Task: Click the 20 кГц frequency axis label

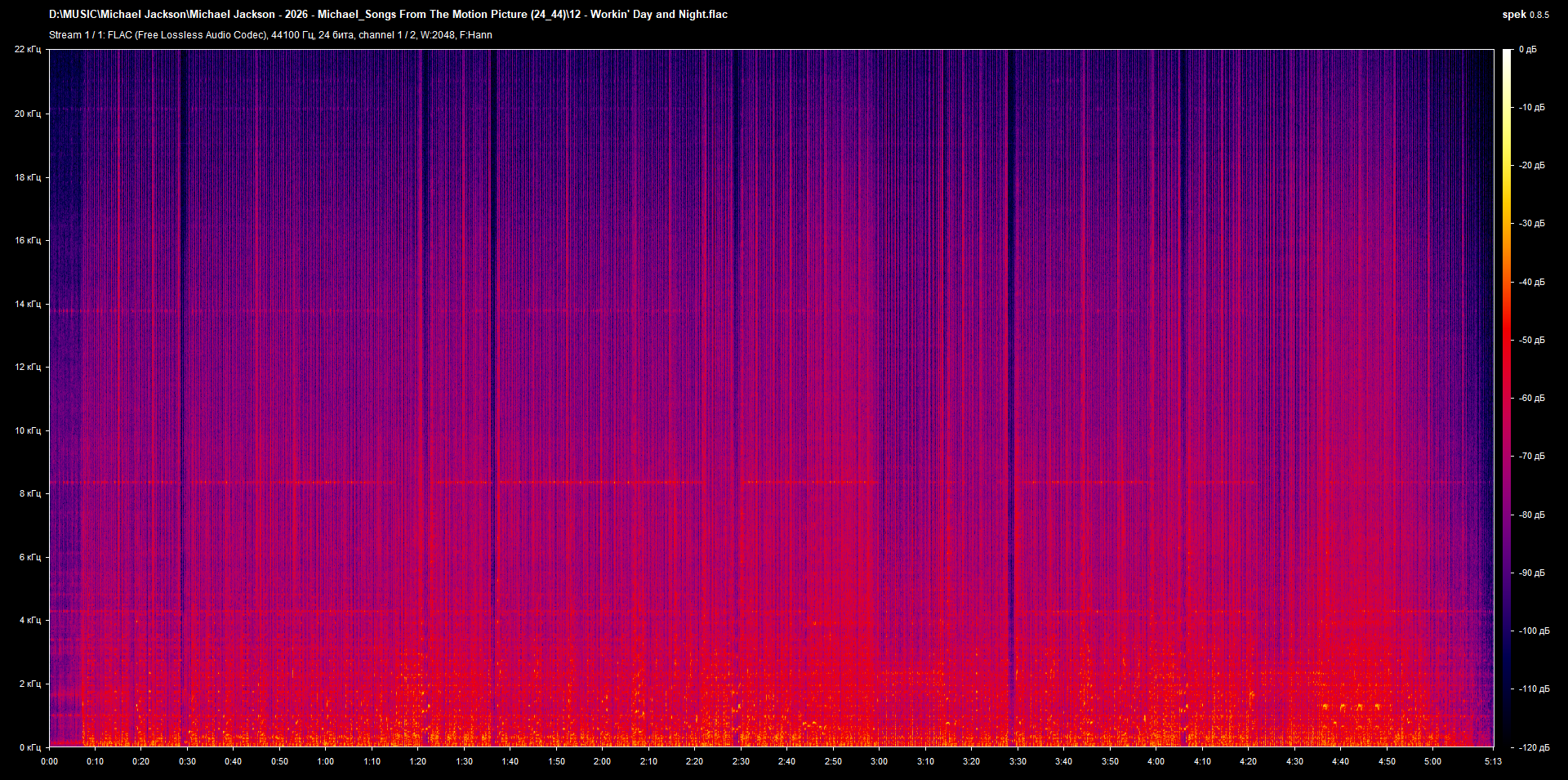Action: pyautogui.click(x=28, y=114)
